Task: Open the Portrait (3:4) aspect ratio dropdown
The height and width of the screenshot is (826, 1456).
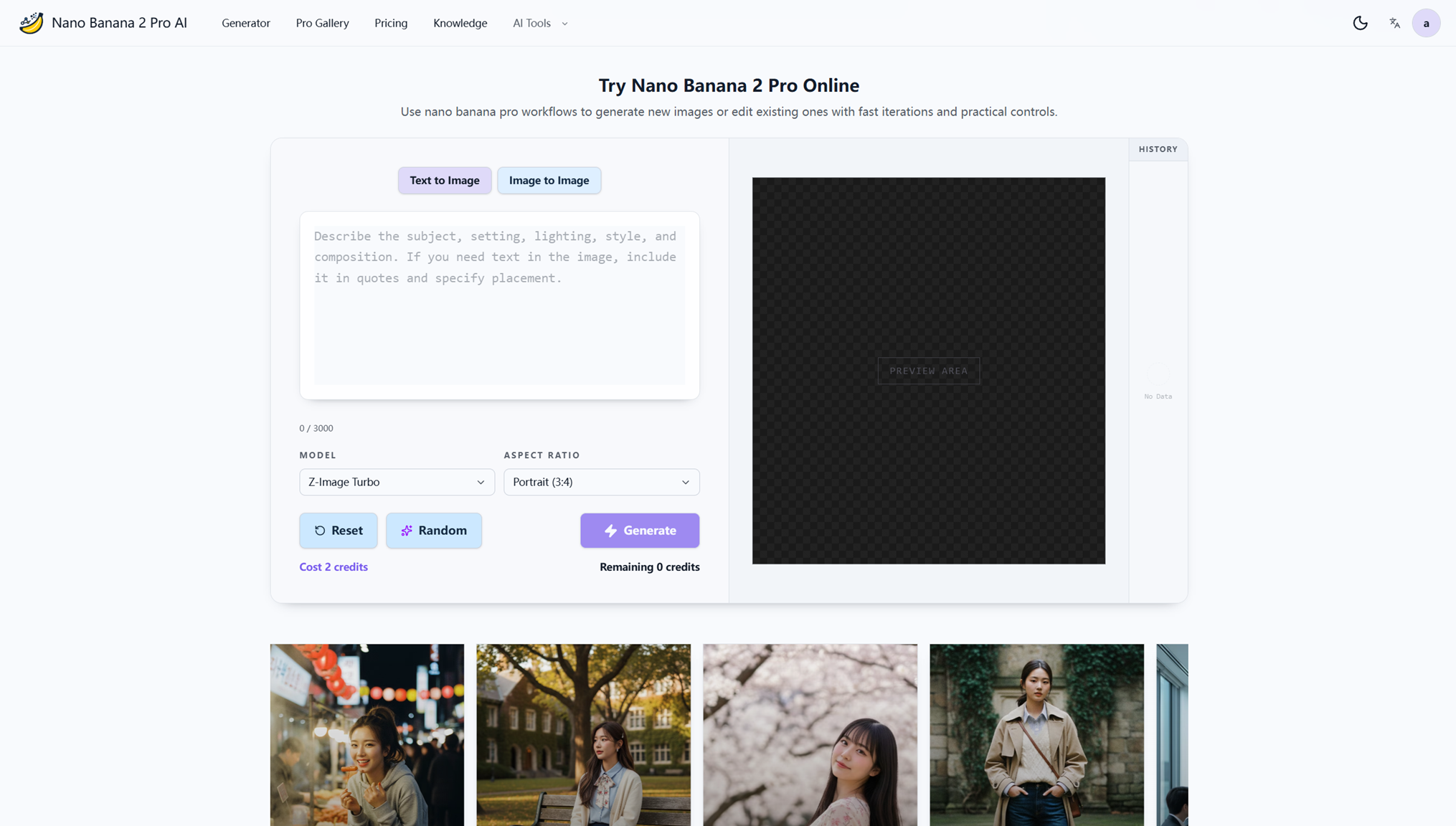Action: pos(601,482)
